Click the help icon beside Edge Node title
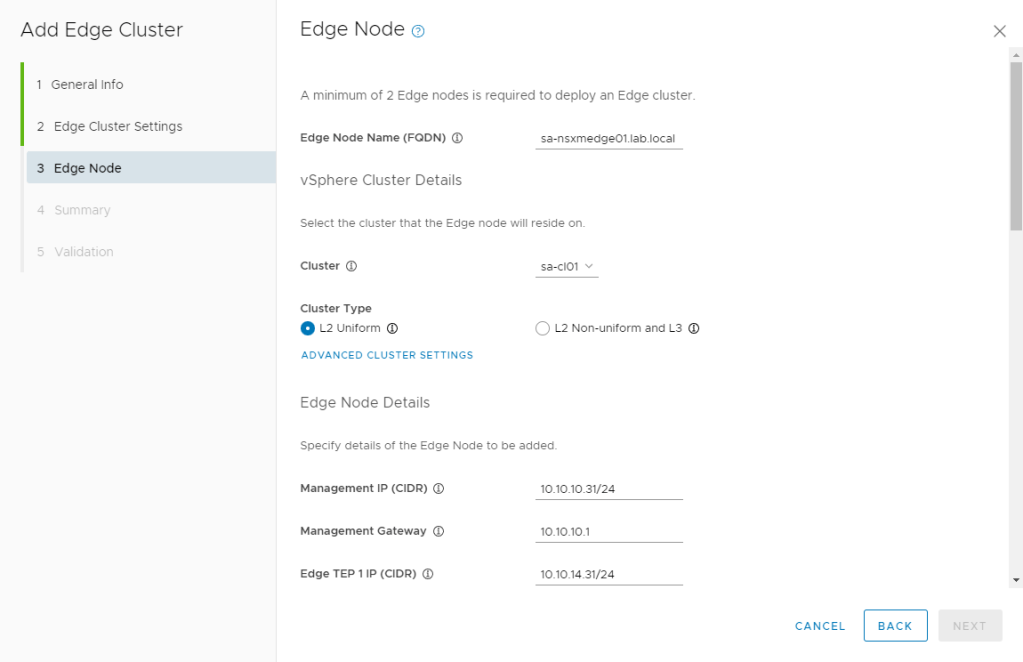This screenshot has height=662, width=1023. point(418,31)
